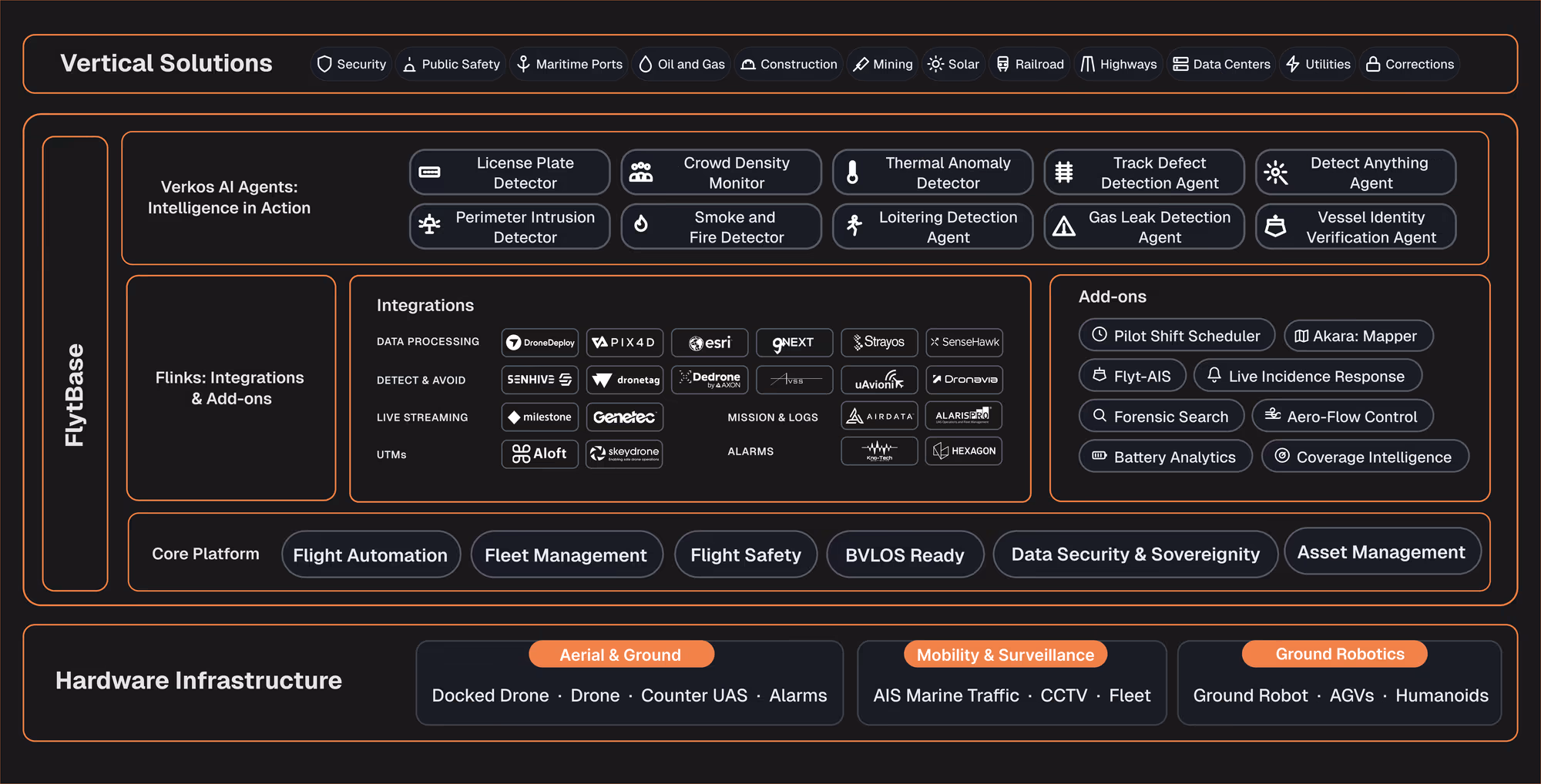Click the flame icon in Smoke and Fire Detector
Viewport: 1541px width, 784px height.
coord(641,224)
